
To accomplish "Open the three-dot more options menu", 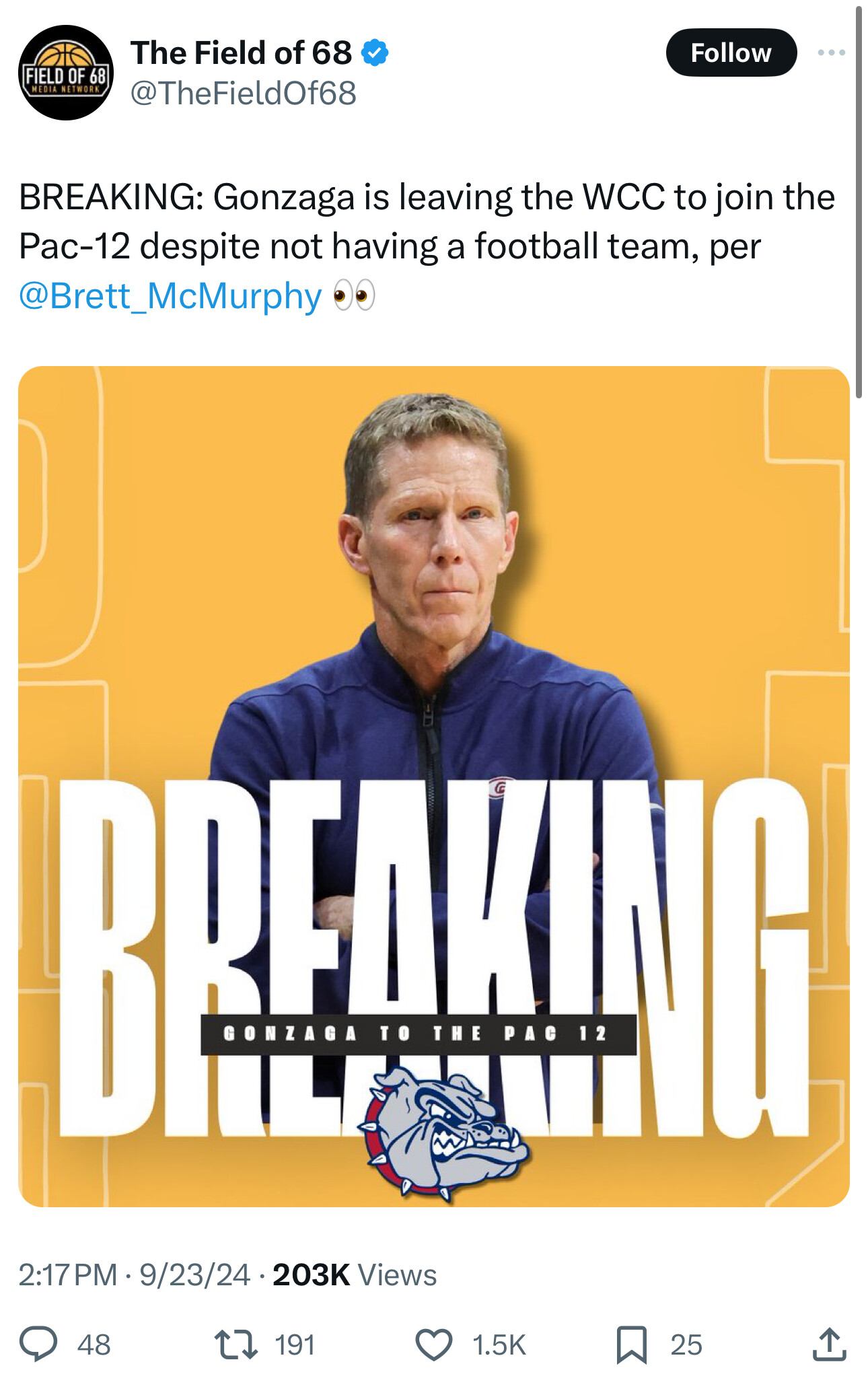I will click(831, 52).
